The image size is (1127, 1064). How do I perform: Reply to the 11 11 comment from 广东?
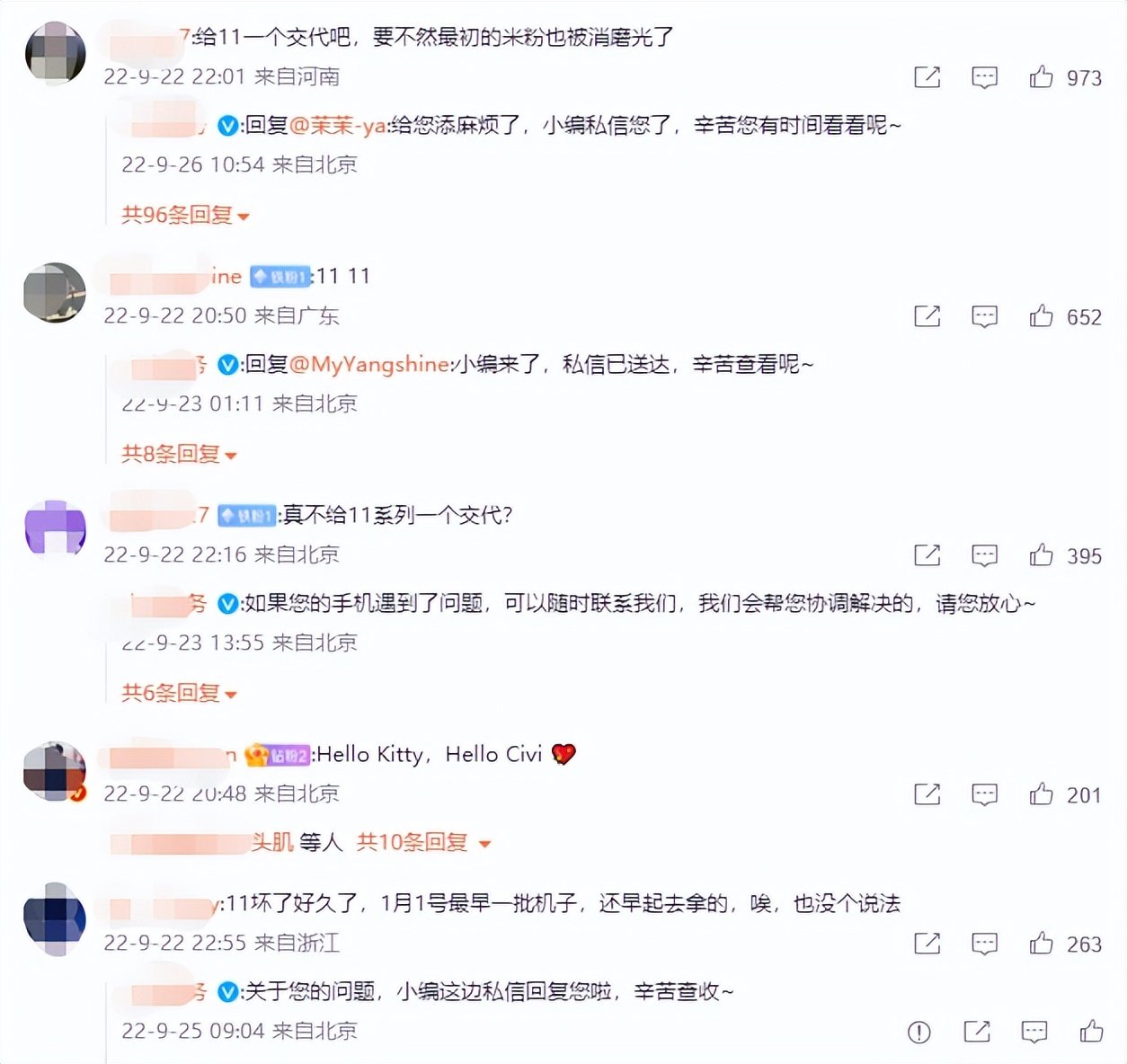985,316
